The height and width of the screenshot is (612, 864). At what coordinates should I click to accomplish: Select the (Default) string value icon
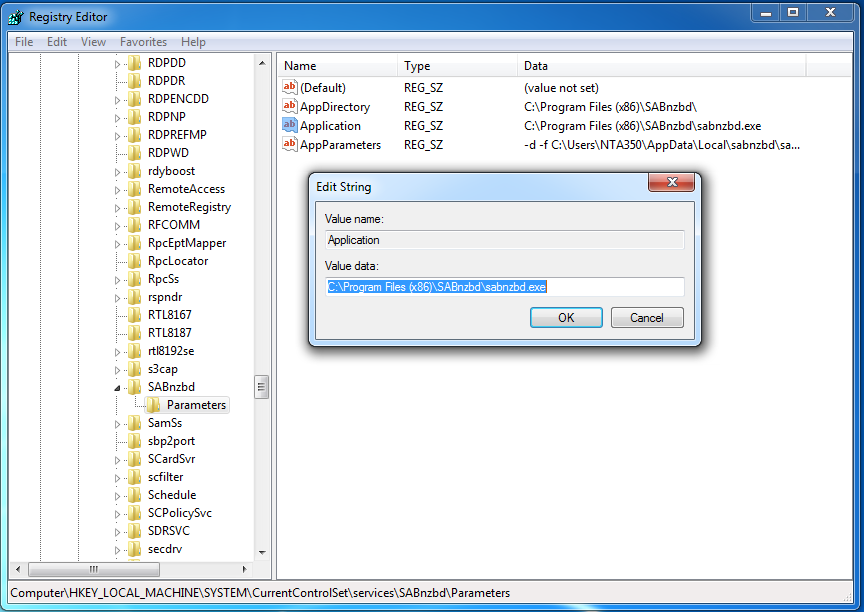[x=289, y=86]
